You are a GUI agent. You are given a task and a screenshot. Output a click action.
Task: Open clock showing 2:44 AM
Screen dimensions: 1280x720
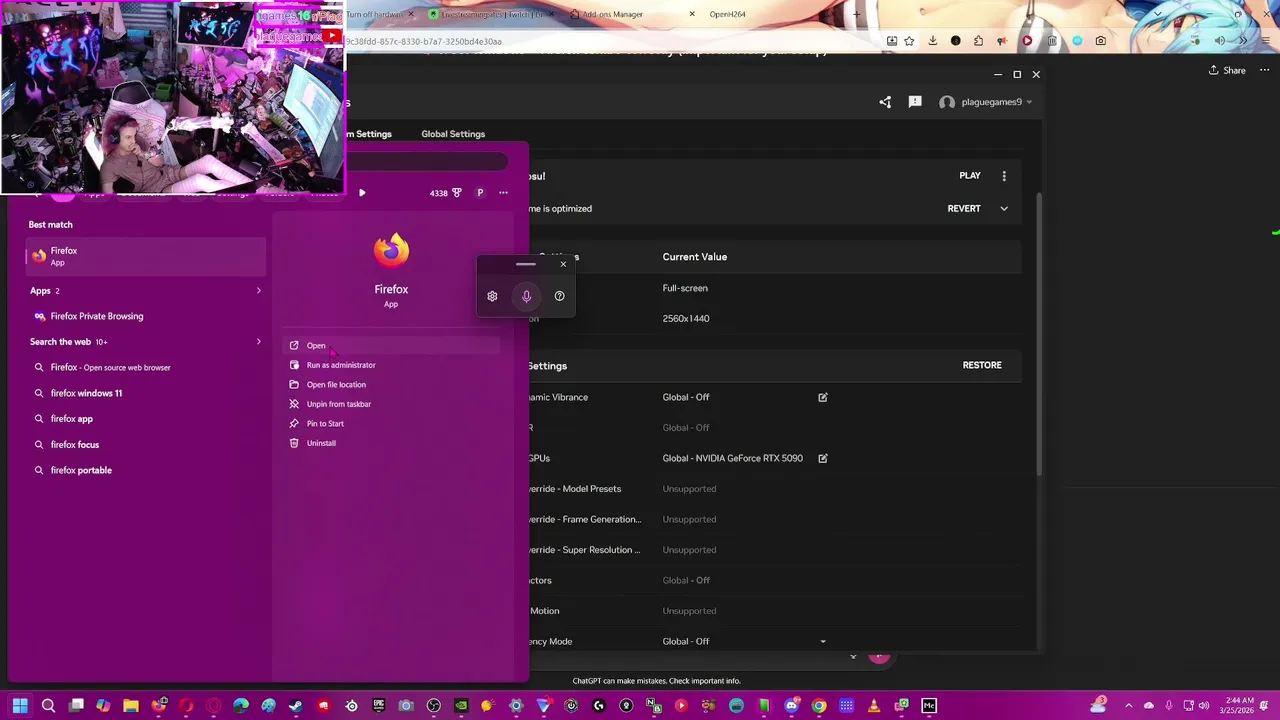point(1237,706)
